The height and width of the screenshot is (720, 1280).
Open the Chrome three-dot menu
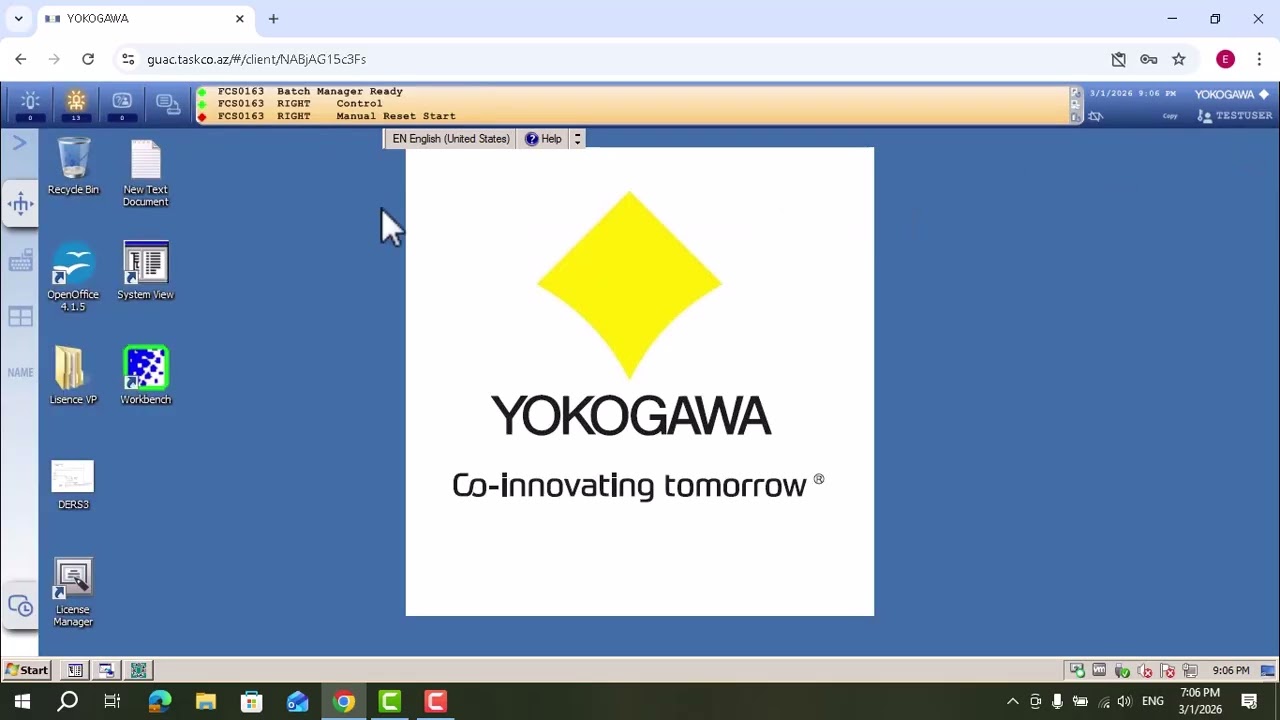click(x=1259, y=59)
